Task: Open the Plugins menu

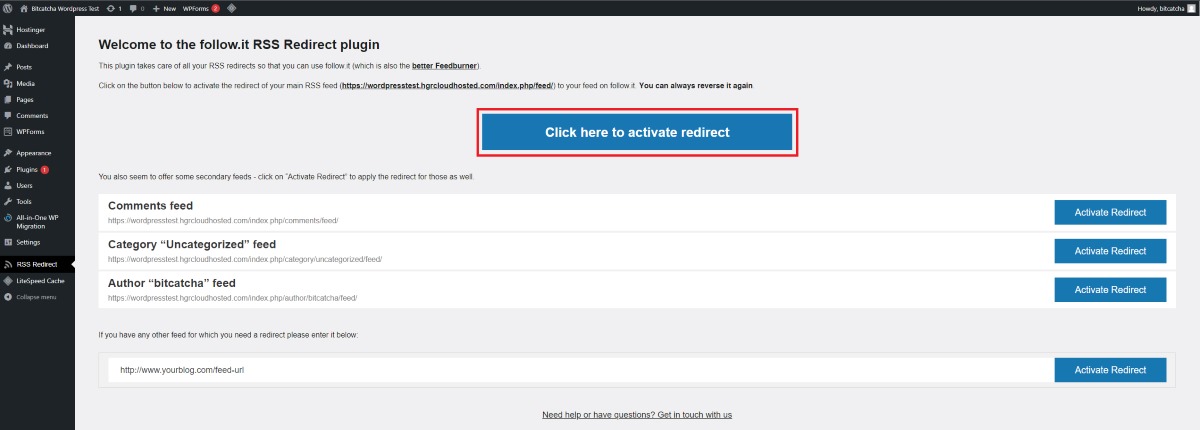Action: pos(37,169)
